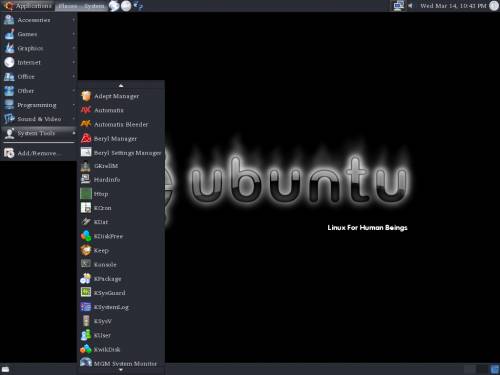Start Automatix Bleeder
Screen dimensions: 500x375
121,124
